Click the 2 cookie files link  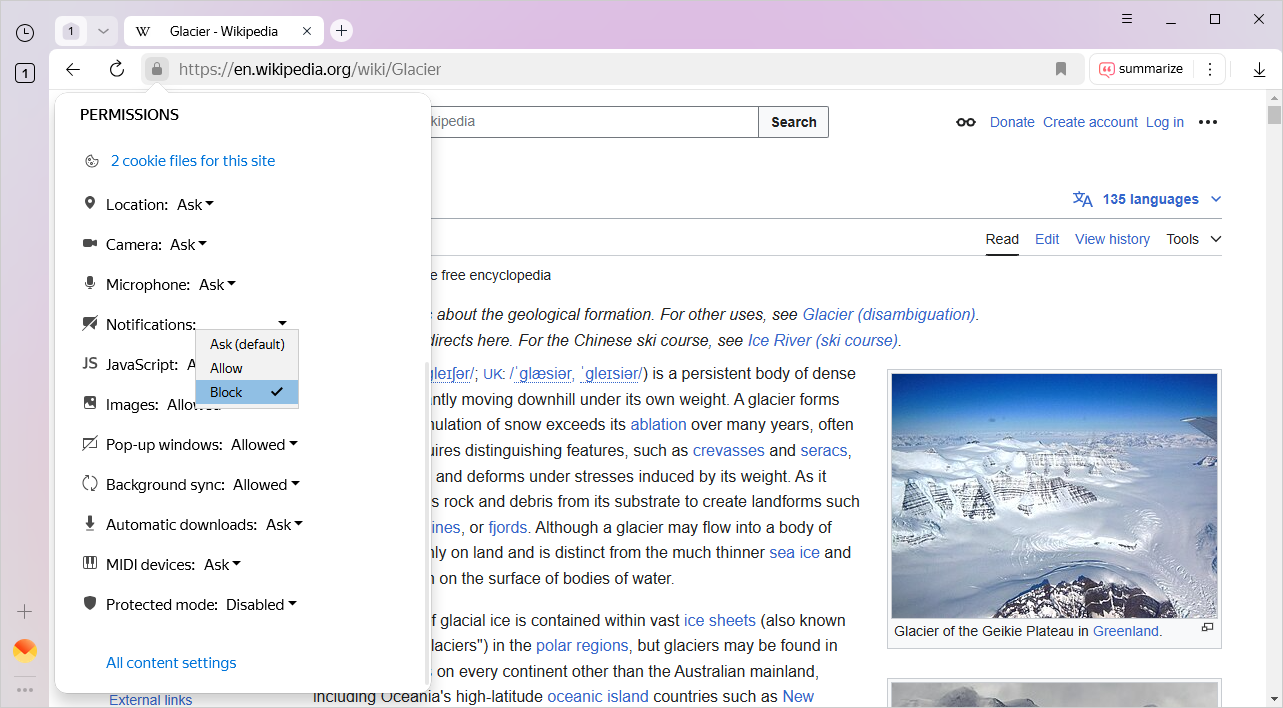pyautogui.click(x=192, y=161)
